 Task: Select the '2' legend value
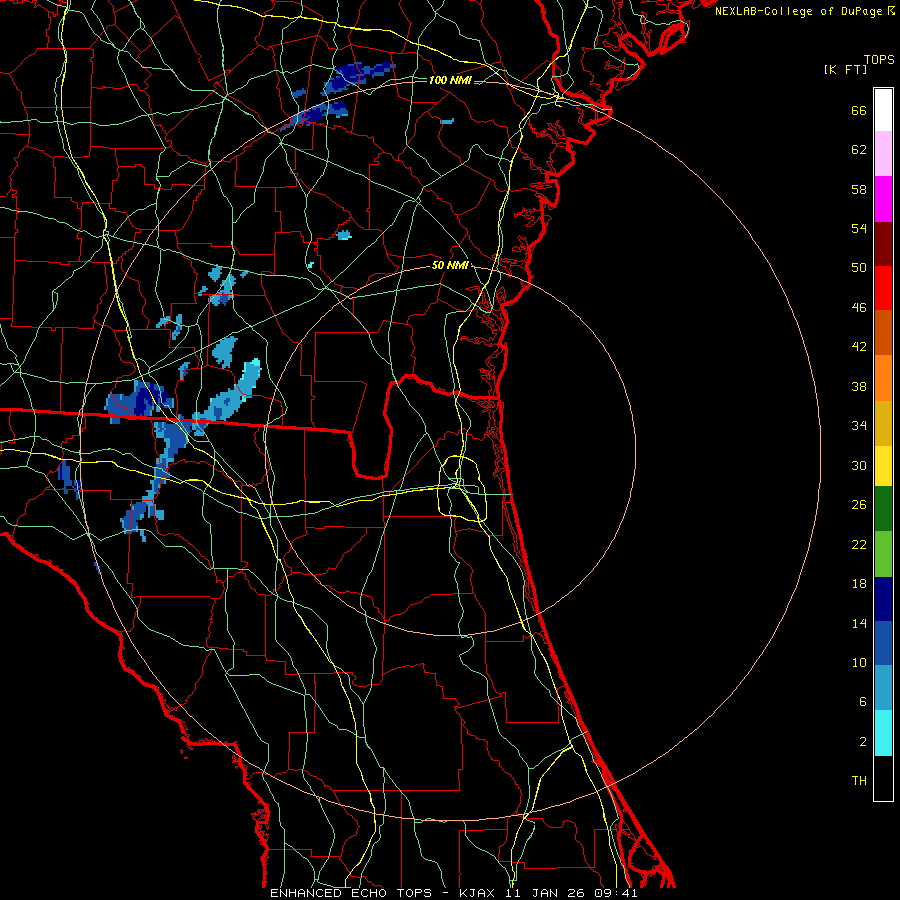(x=863, y=742)
